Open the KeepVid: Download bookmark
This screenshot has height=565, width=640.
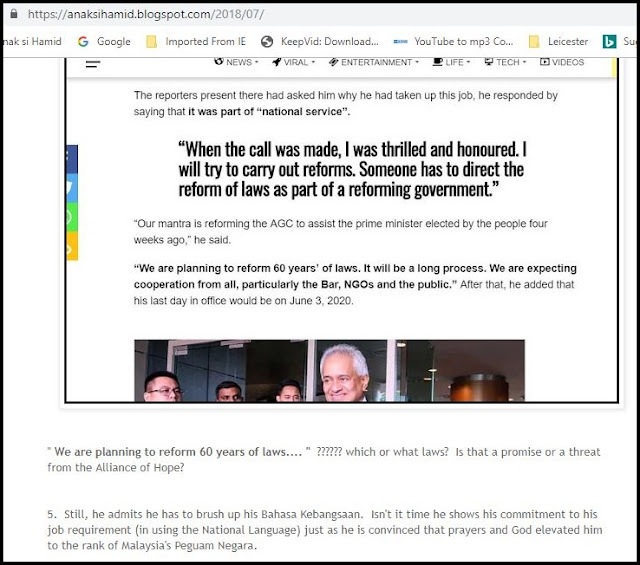click(320, 42)
